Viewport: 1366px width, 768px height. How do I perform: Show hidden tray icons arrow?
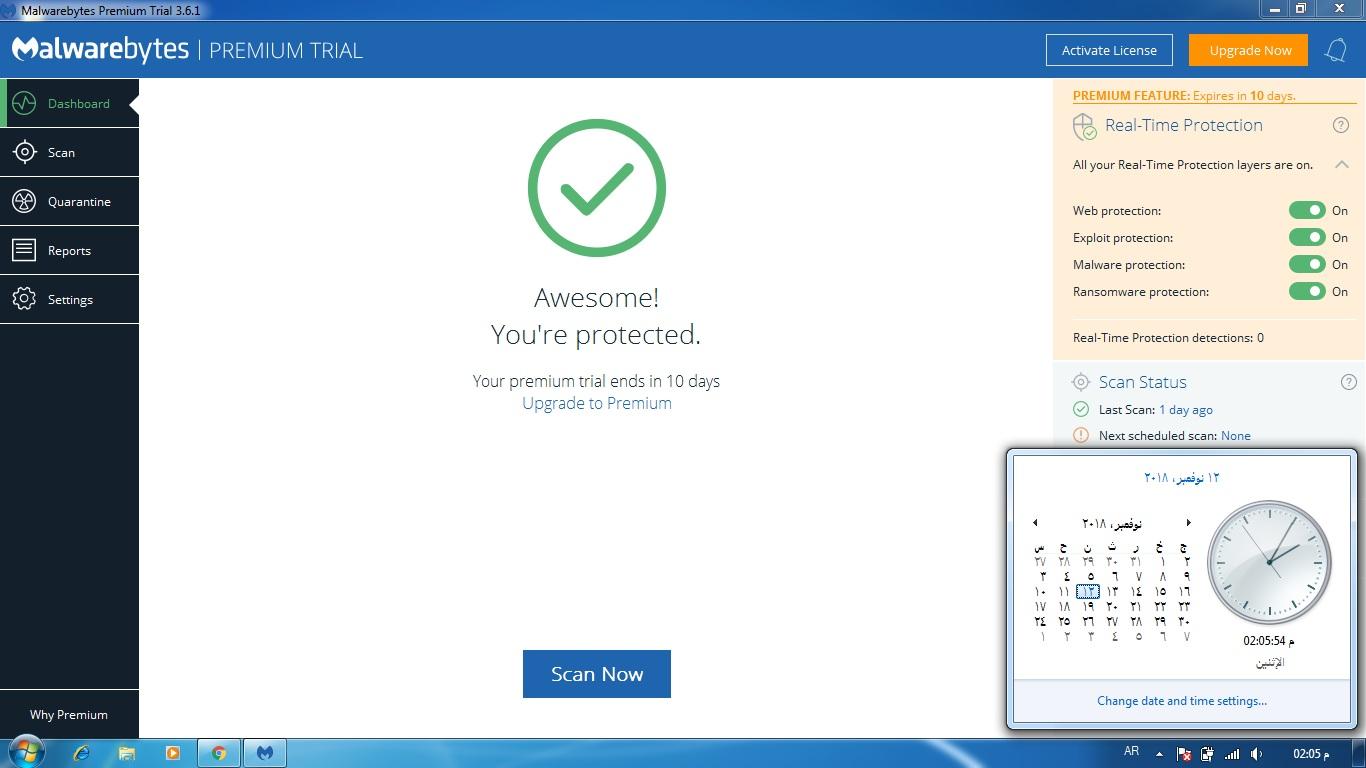point(1159,754)
